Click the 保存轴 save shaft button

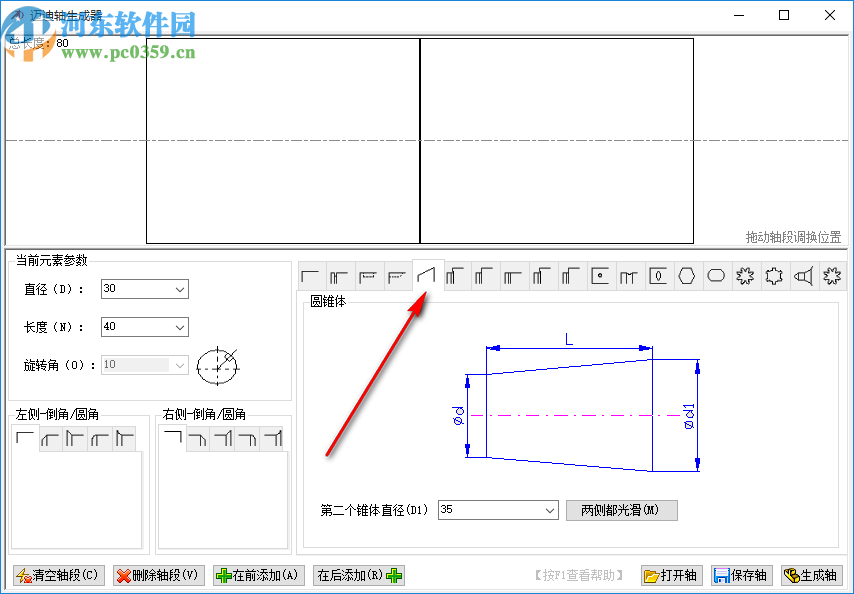tap(741, 575)
